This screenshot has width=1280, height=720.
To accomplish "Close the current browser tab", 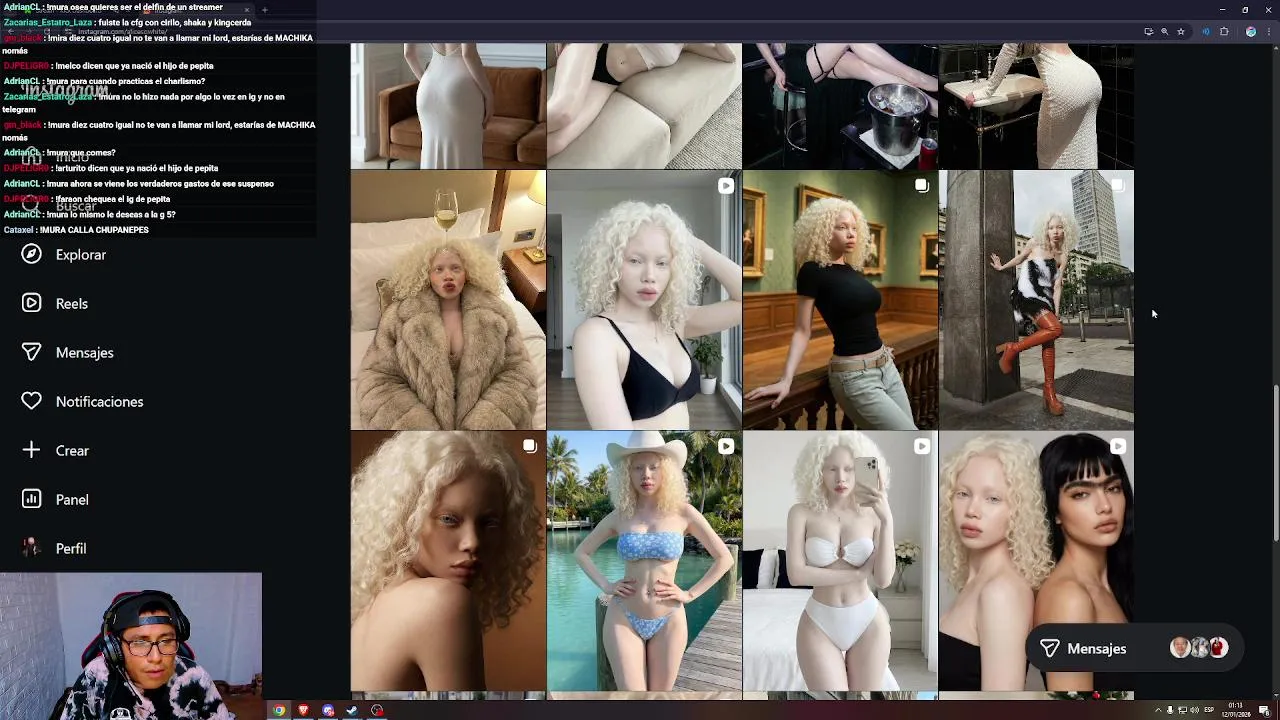I will (x=247, y=10).
